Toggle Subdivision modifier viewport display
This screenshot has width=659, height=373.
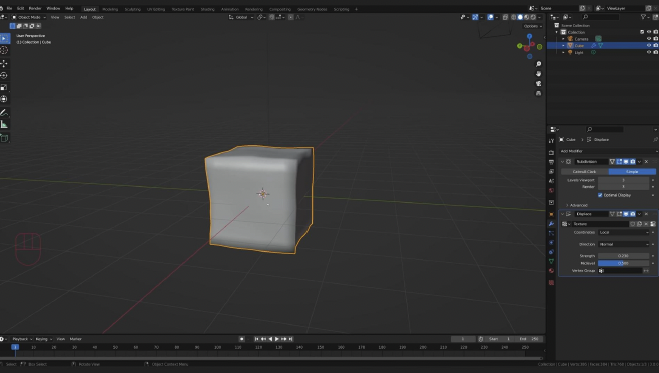(x=626, y=162)
